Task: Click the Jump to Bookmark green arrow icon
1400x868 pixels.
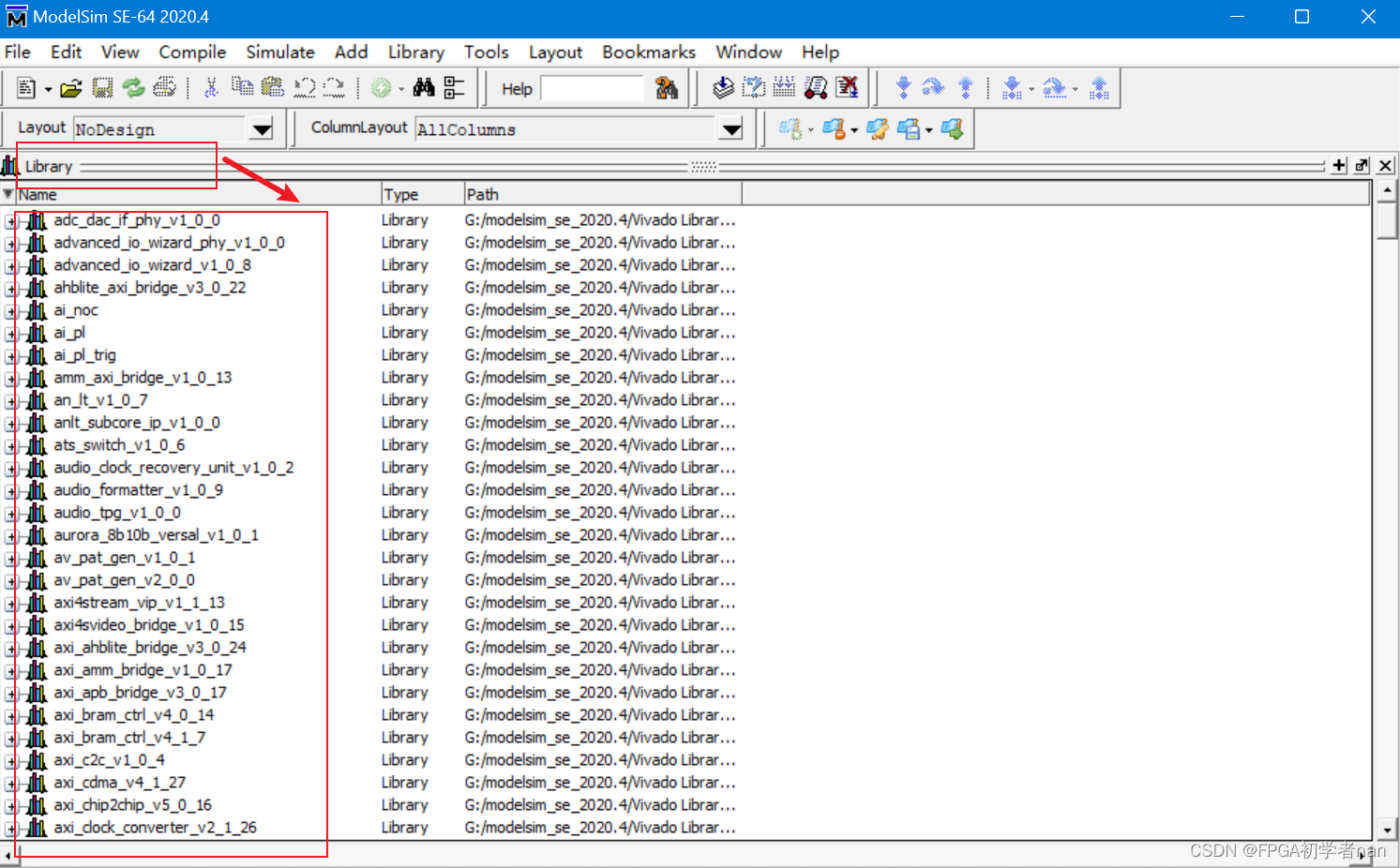Action: point(952,129)
